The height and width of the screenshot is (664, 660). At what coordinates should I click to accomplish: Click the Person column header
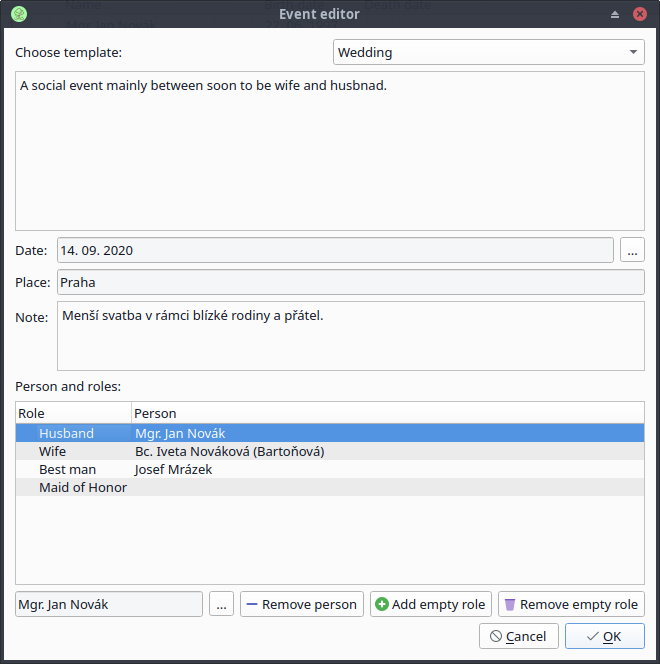(x=388, y=413)
